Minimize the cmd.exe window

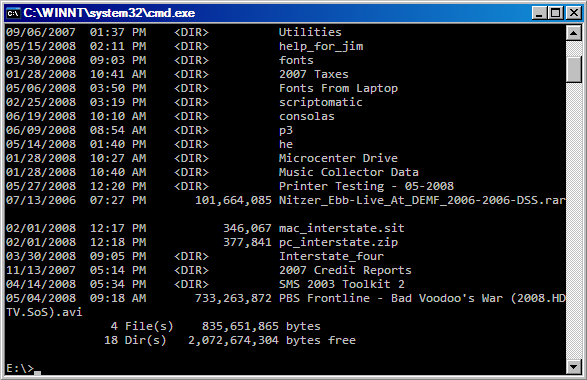[539, 13]
